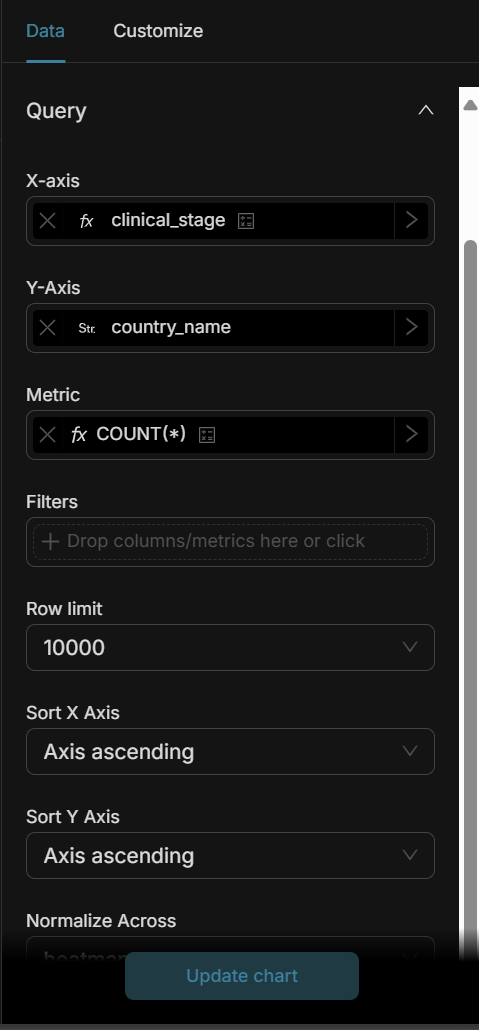Screen dimensions: 479x1030
Task: Click the calculator icon next to clinical_stage
Action: (x=246, y=221)
